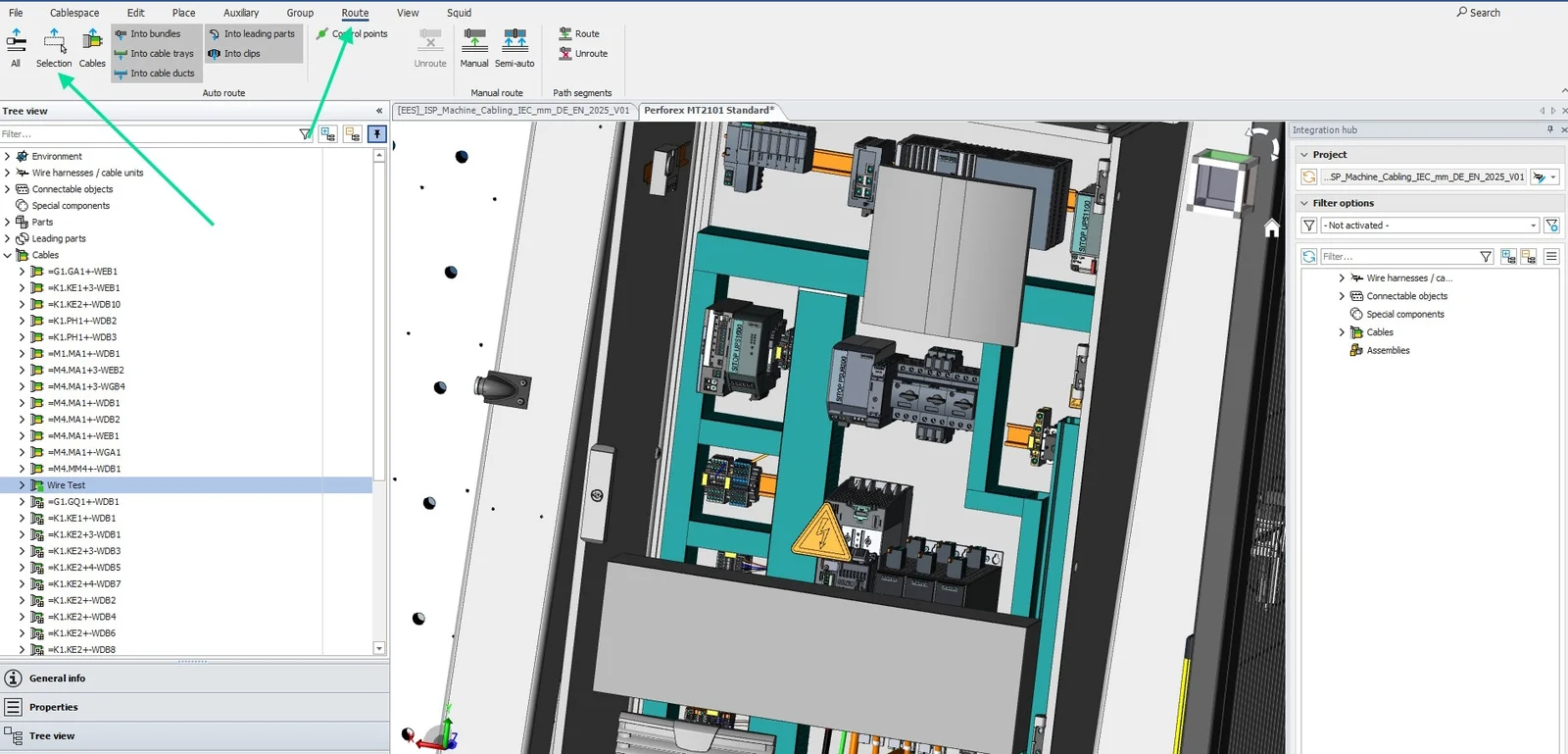Open the Cablespace ribbon tab
This screenshot has width=1568, height=754.
click(74, 13)
